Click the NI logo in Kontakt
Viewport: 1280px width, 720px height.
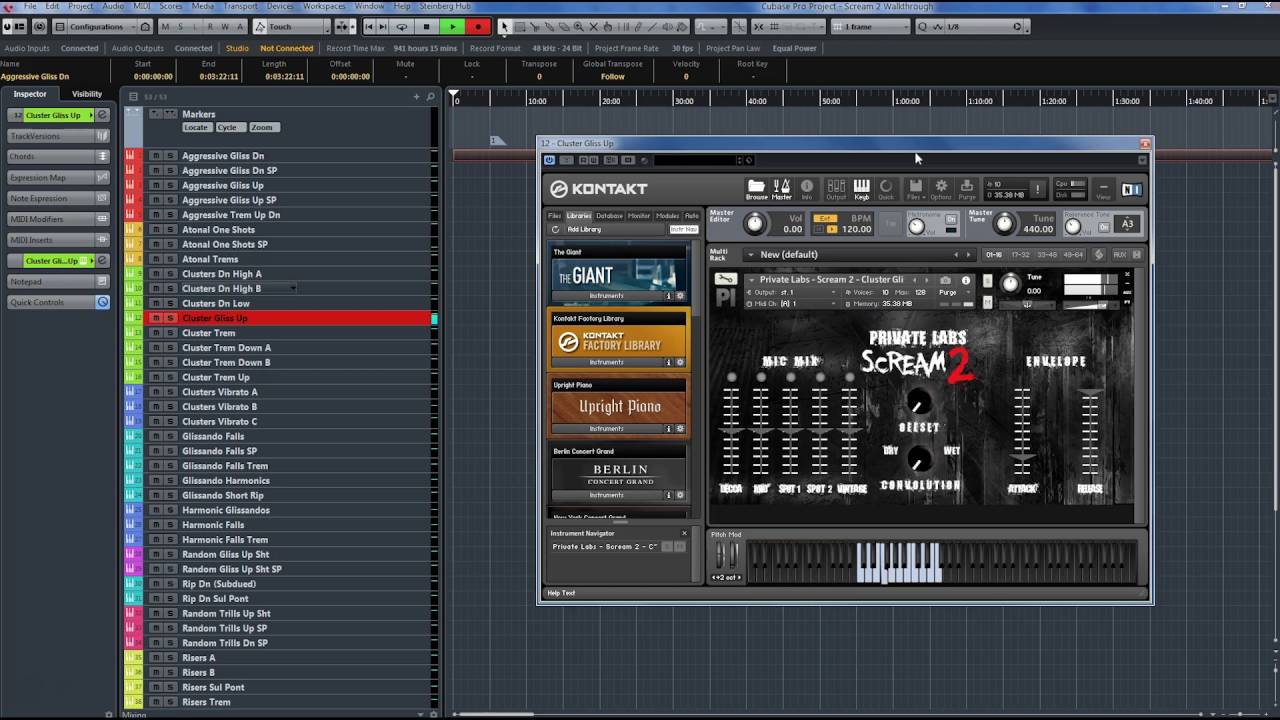[1131, 189]
